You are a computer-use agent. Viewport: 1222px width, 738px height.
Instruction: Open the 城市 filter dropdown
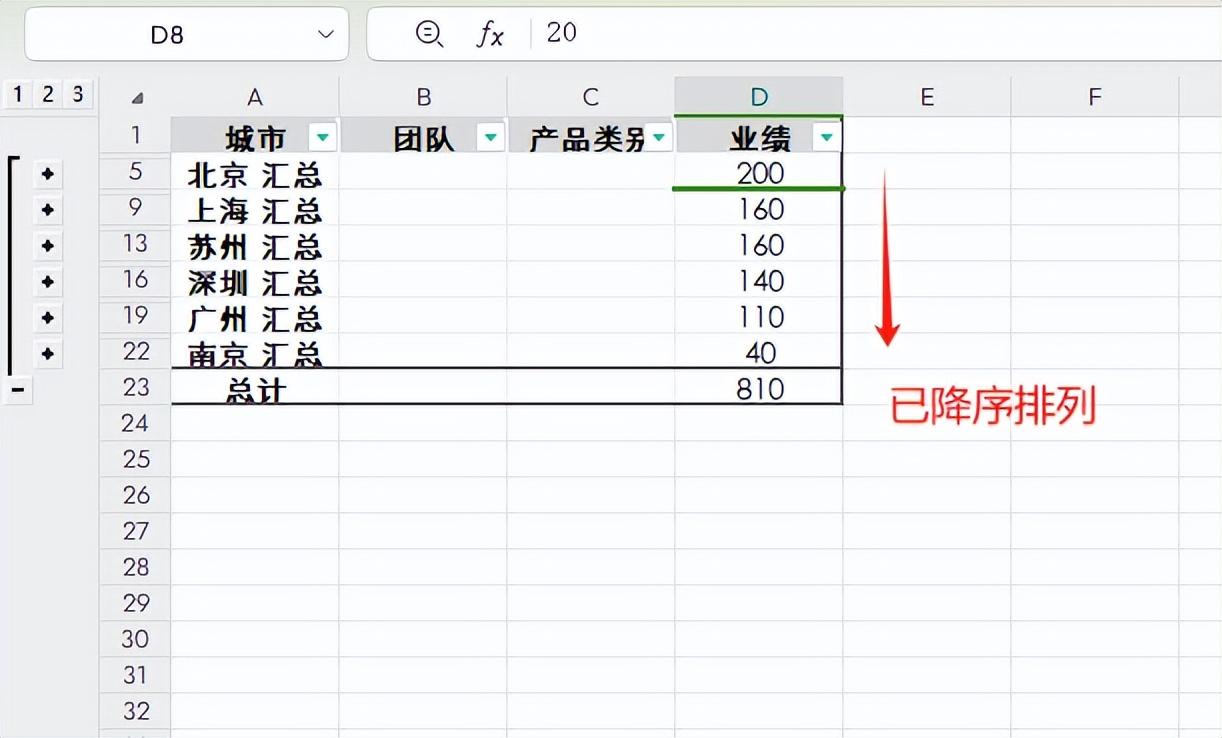click(x=323, y=137)
